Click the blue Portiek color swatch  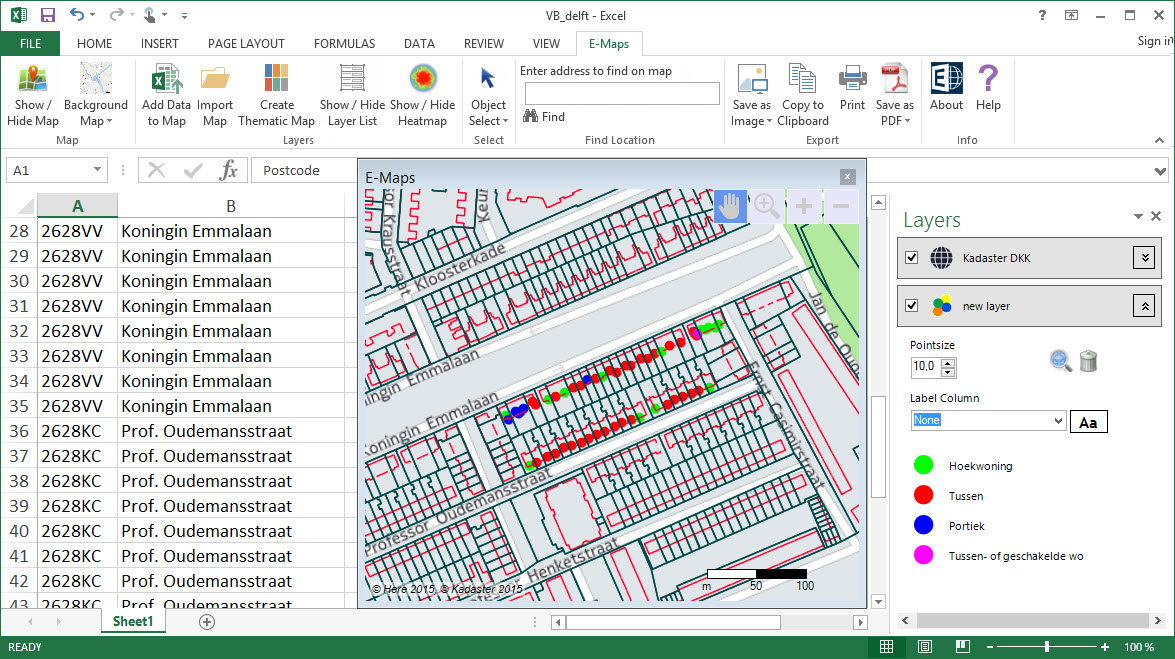point(924,526)
